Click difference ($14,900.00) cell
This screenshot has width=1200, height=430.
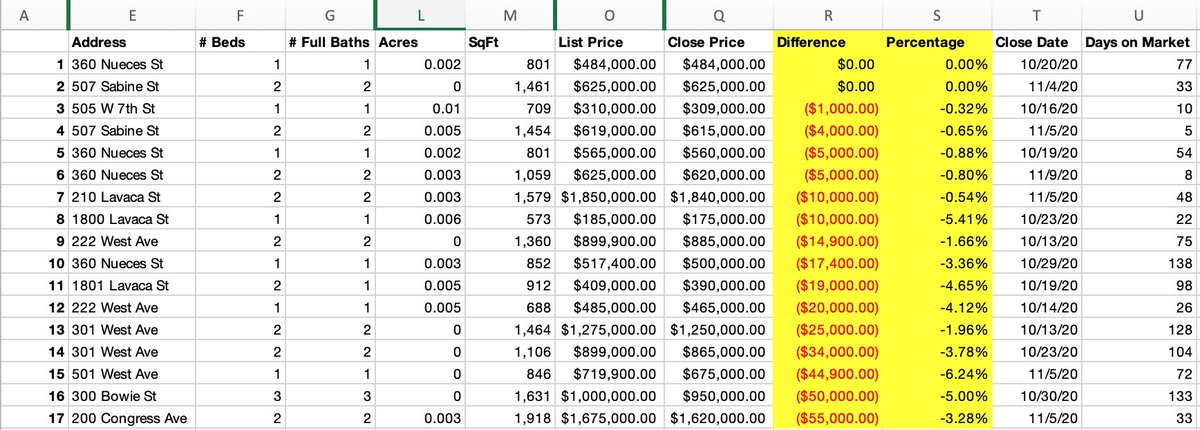827,240
